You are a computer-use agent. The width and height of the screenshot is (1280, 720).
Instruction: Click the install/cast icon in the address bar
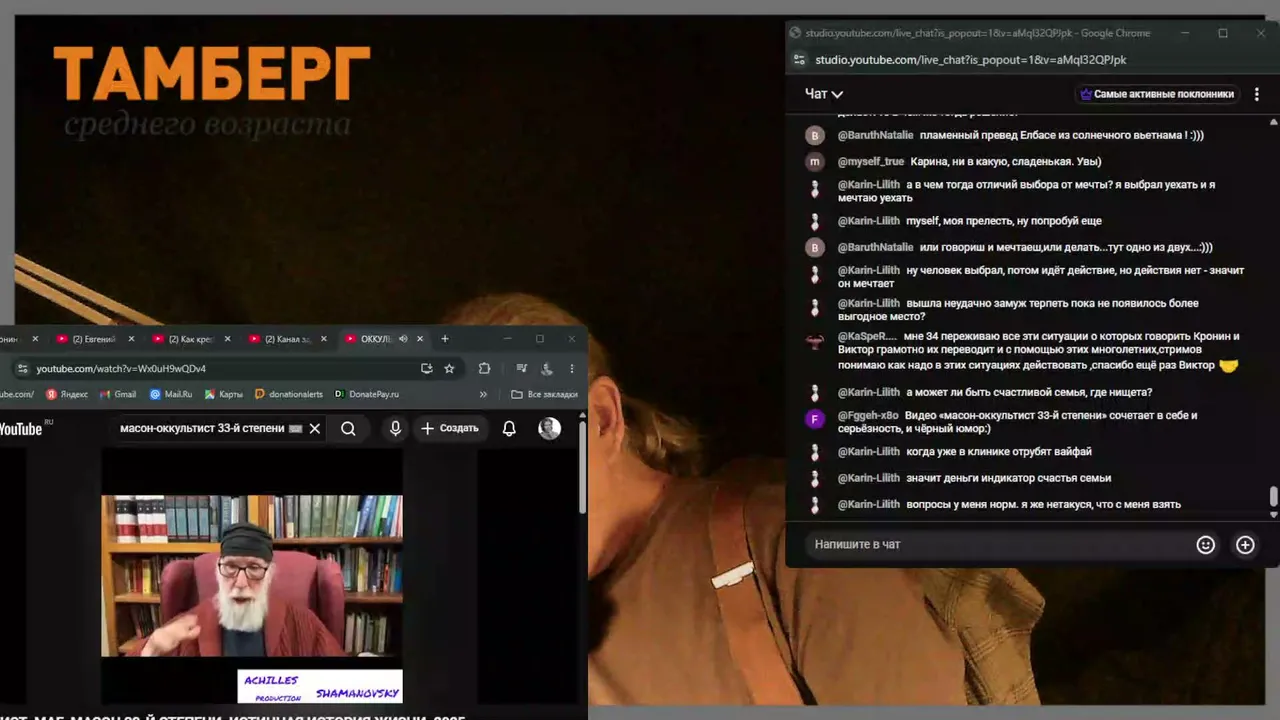427,368
